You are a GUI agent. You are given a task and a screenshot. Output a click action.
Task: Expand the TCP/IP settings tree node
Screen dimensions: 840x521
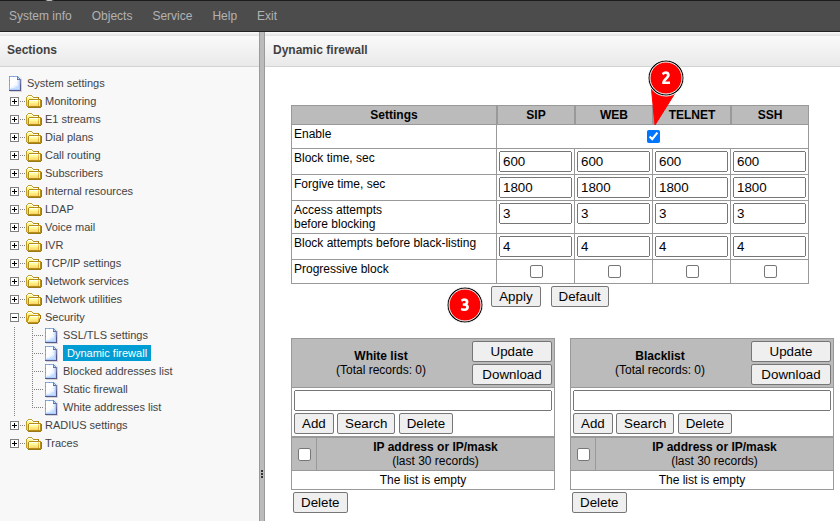coord(14,263)
